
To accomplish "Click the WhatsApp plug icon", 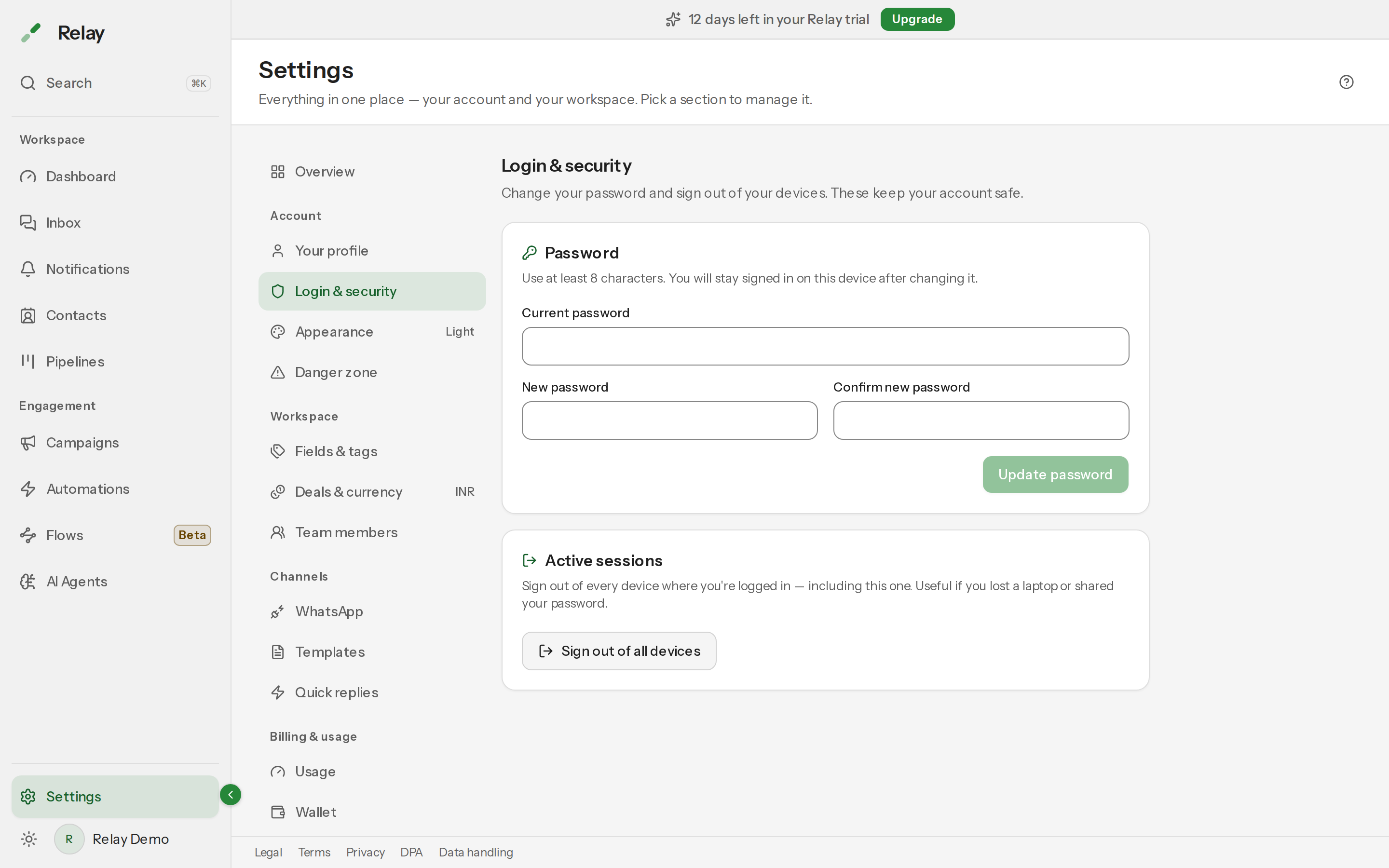I will coord(278,611).
